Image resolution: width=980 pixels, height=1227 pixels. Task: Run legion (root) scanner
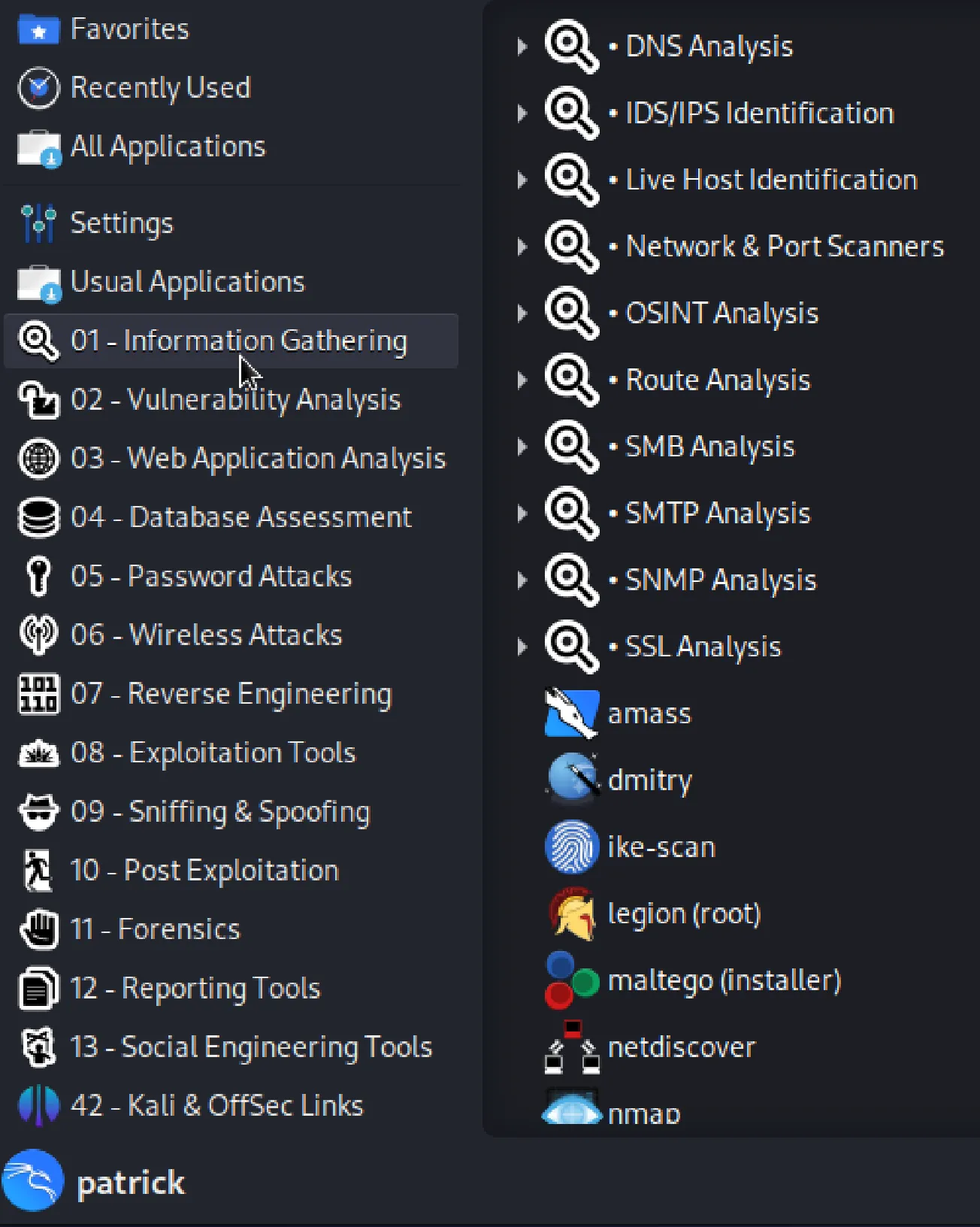click(x=683, y=913)
